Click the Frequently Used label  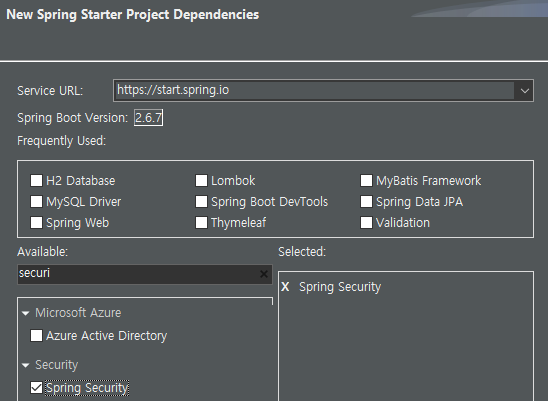(62, 141)
